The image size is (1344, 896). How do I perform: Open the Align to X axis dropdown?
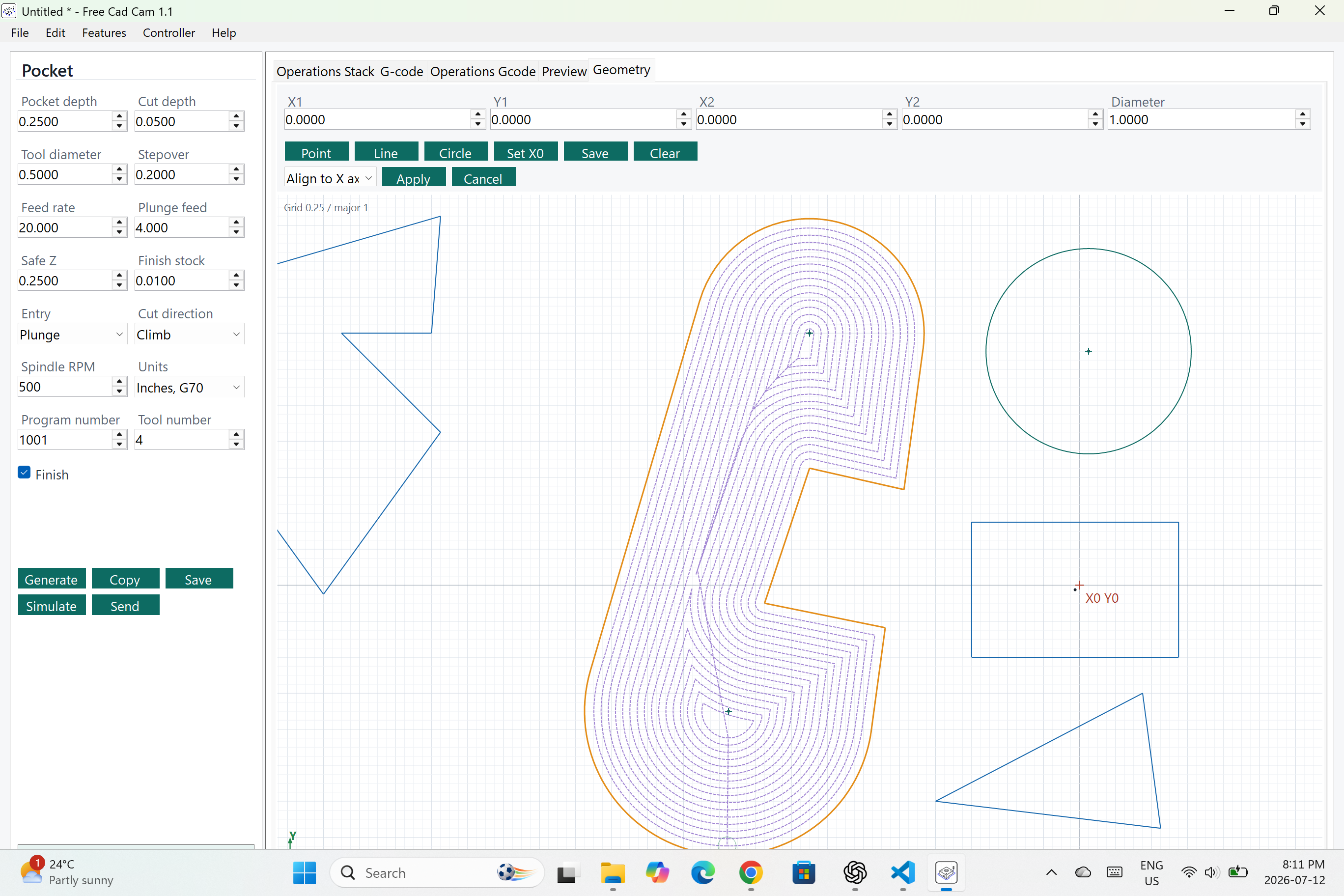(x=330, y=178)
